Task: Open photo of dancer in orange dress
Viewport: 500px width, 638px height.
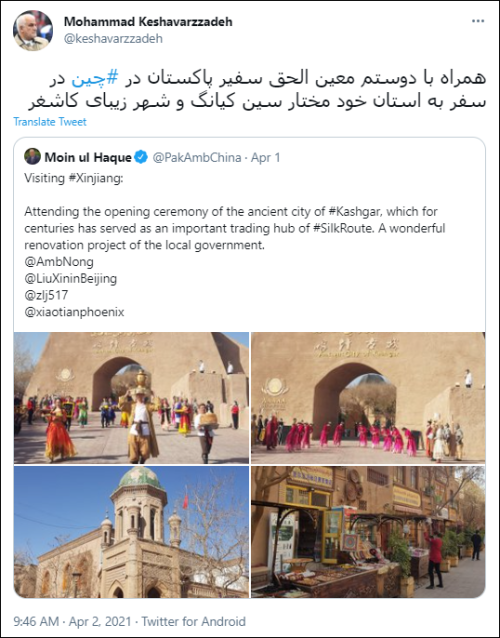Action: tap(131, 398)
